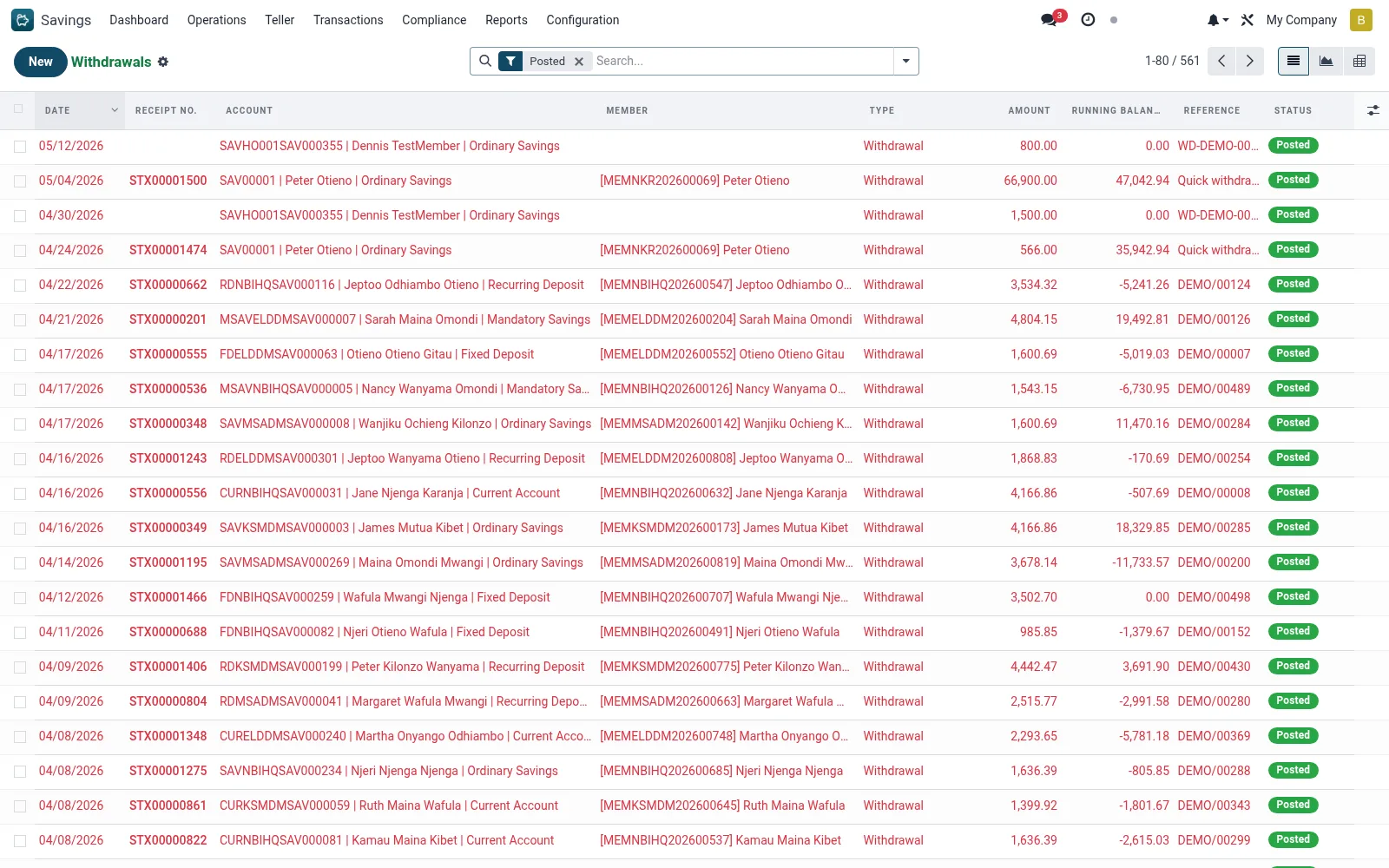Select the STX00000662 row checkbox
Screen dimensions: 1389x868
[19, 286]
